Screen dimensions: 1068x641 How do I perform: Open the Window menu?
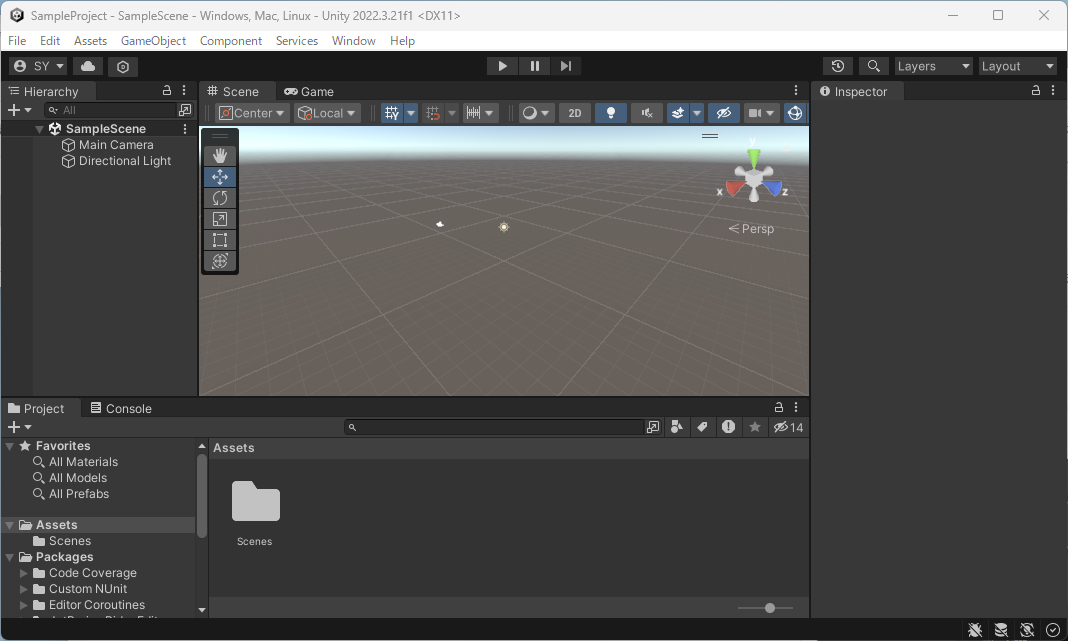point(354,41)
